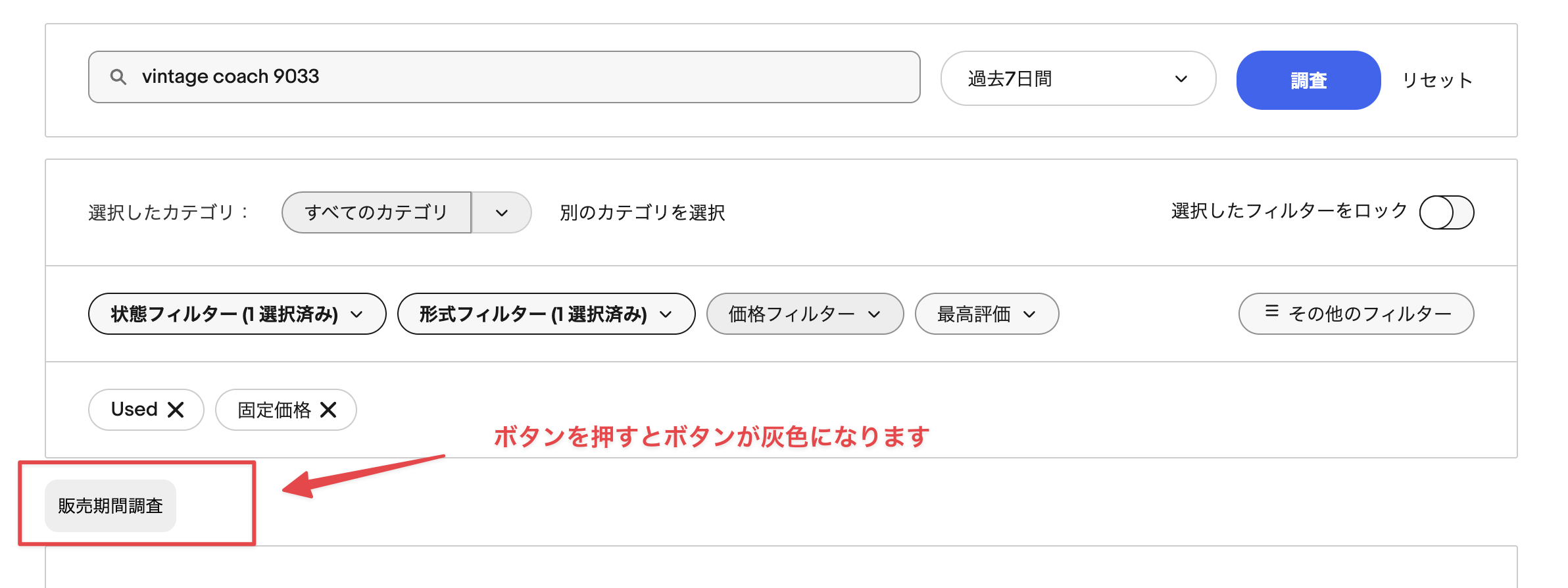Open the 状態フィルター dropdown
This screenshot has width=1568, height=588.
pos(237,314)
